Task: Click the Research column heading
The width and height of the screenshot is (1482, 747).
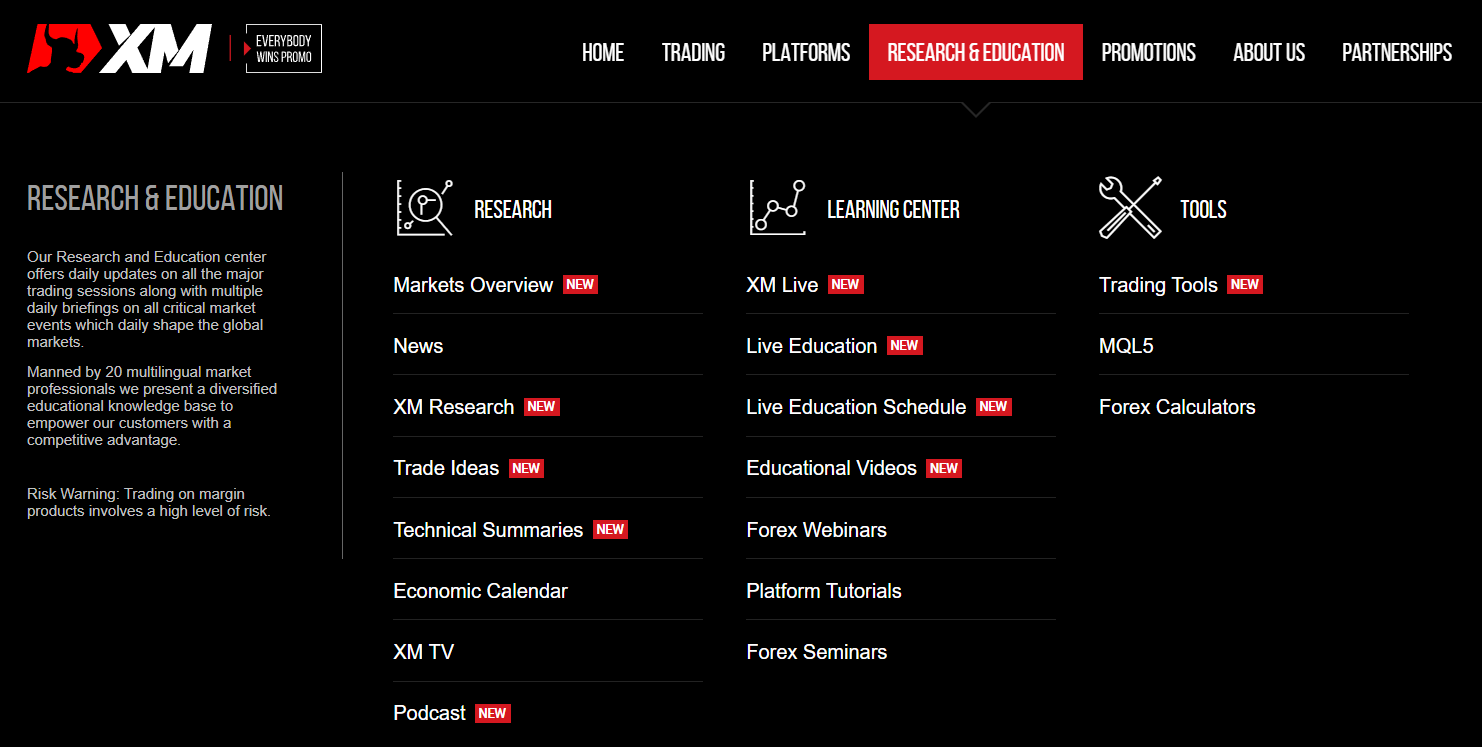Action: point(513,209)
